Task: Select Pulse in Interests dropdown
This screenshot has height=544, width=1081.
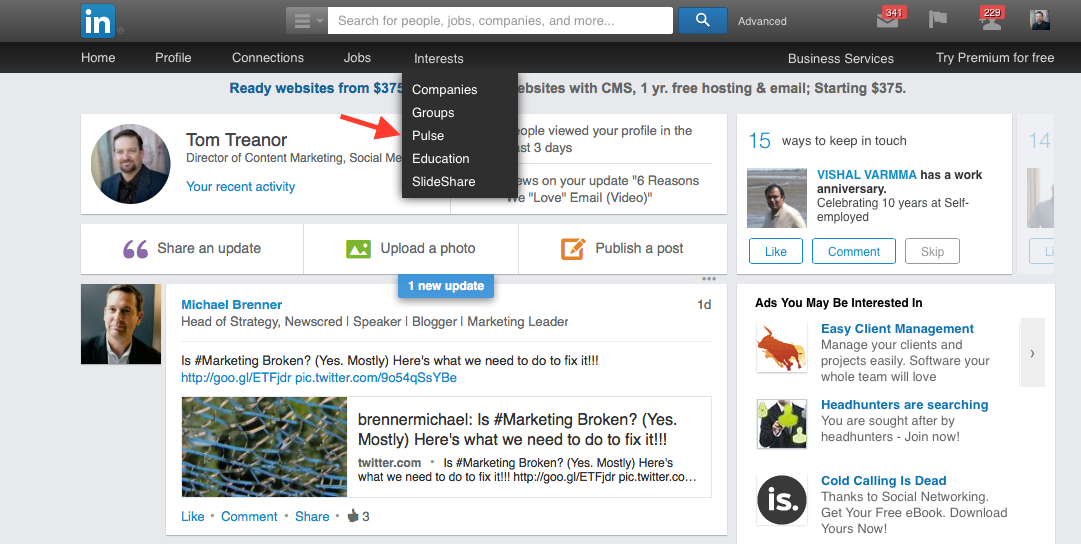Action: 428,136
